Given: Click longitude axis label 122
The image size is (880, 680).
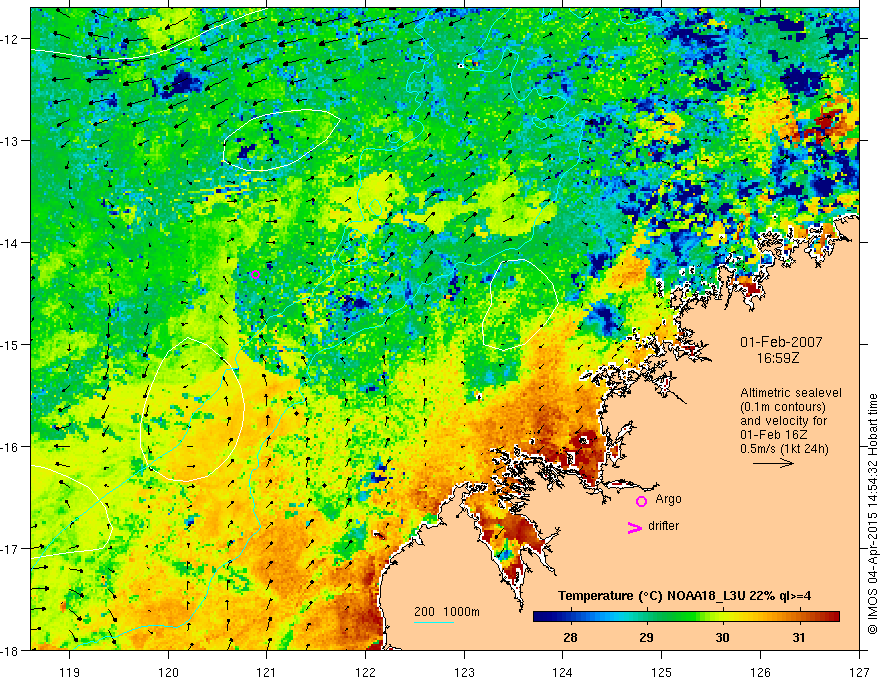Looking at the screenshot, I should [365, 672].
